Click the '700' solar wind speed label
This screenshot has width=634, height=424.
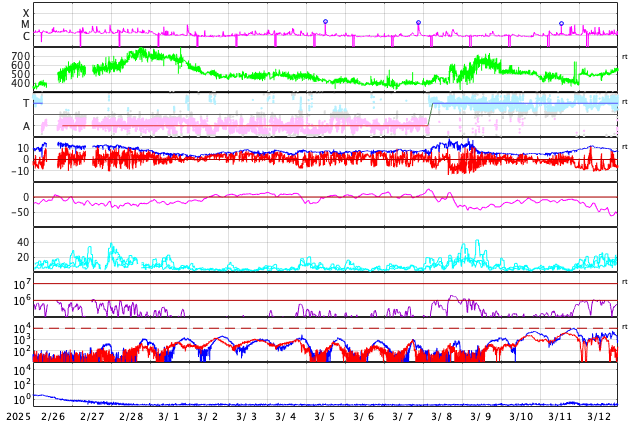point(21,56)
